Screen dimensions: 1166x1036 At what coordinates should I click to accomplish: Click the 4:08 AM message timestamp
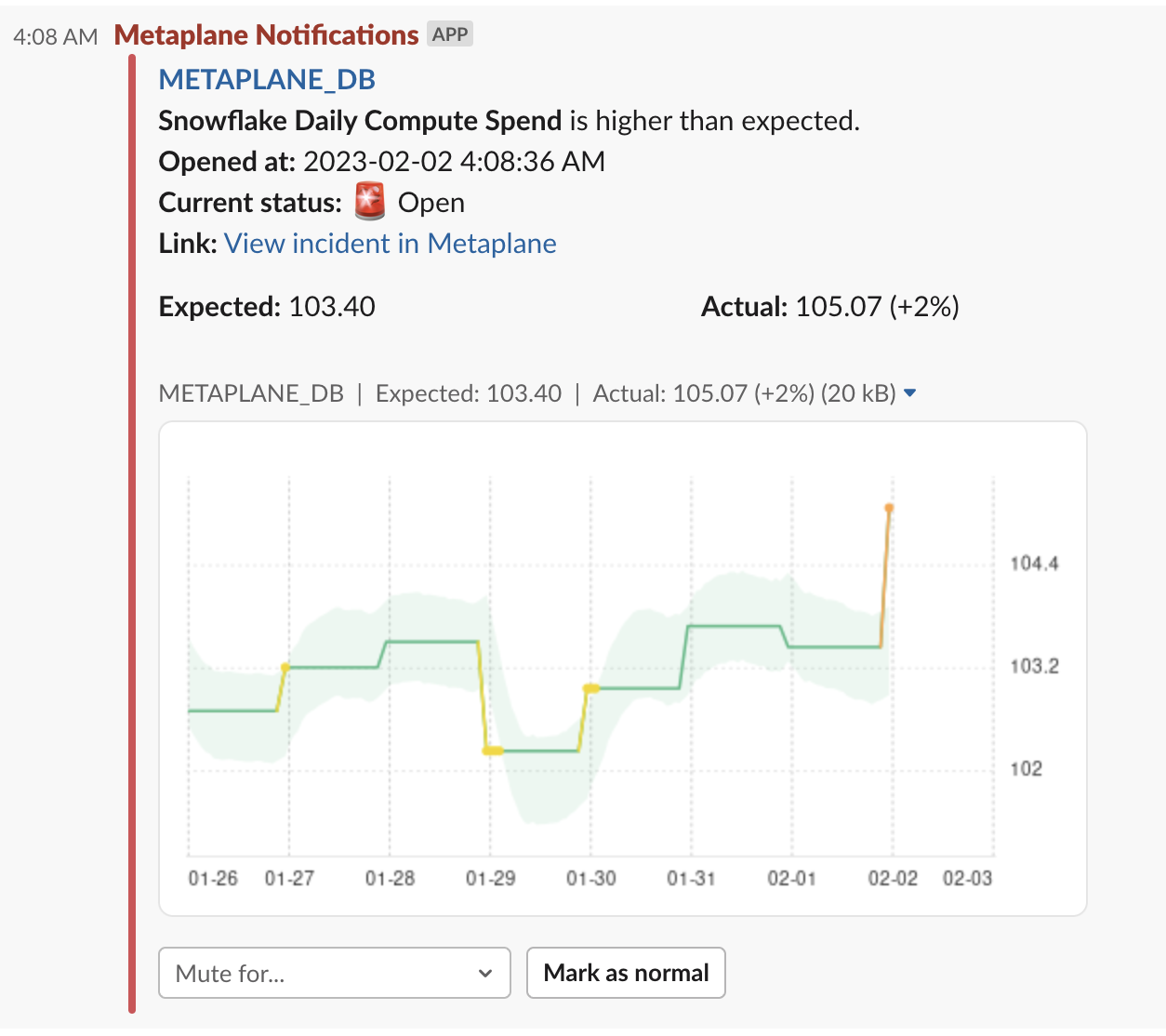click(x=56, y=37)
